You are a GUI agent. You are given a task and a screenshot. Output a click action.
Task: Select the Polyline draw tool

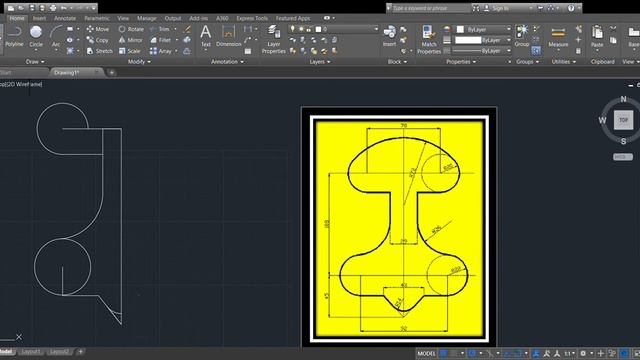tap(14, 36)
